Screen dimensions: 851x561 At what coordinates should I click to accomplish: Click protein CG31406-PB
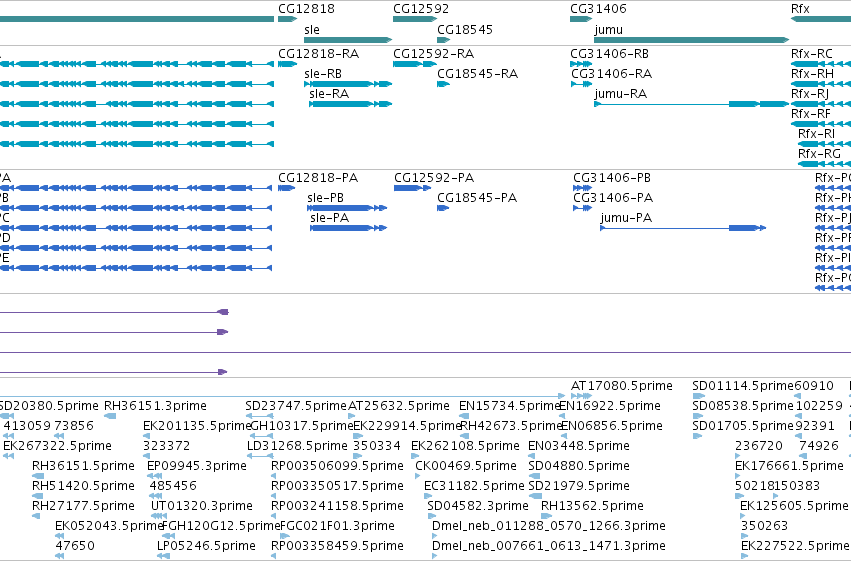612,178
